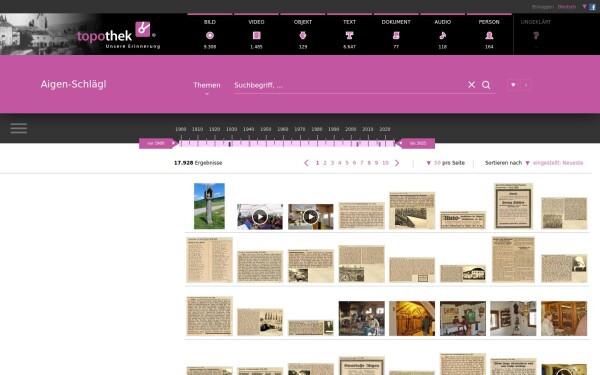
Task: Filter by AUDIO note icon
Action: pos(442,36)
